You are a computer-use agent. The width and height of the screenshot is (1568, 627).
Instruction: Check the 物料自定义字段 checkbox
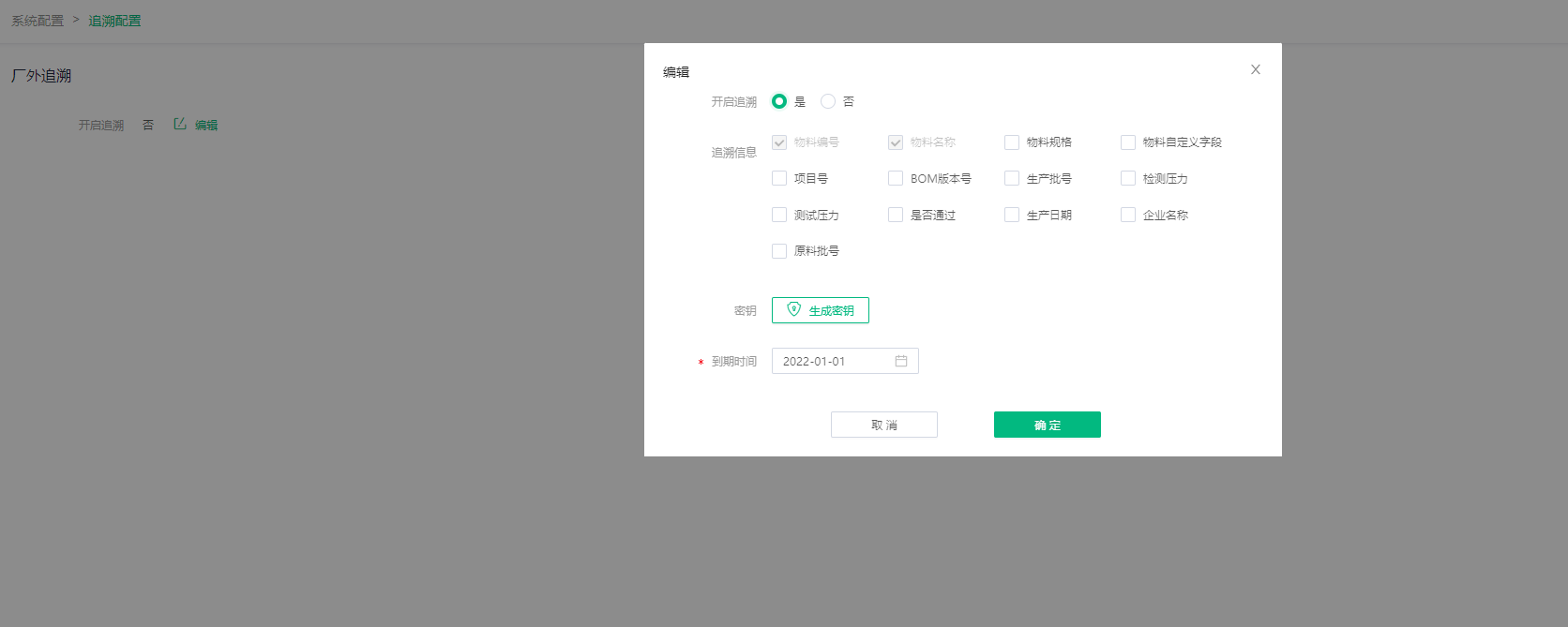1128,142
